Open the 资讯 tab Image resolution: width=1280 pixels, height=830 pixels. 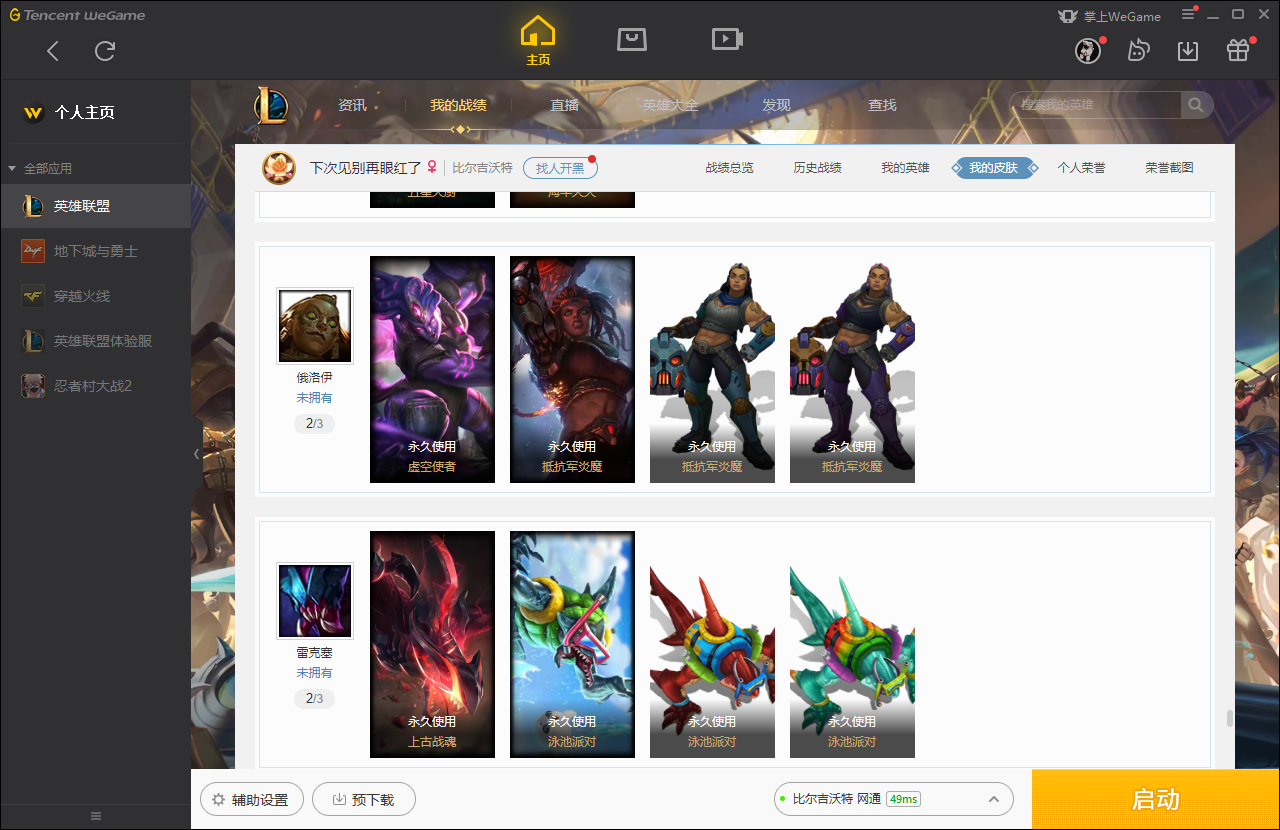352,105
